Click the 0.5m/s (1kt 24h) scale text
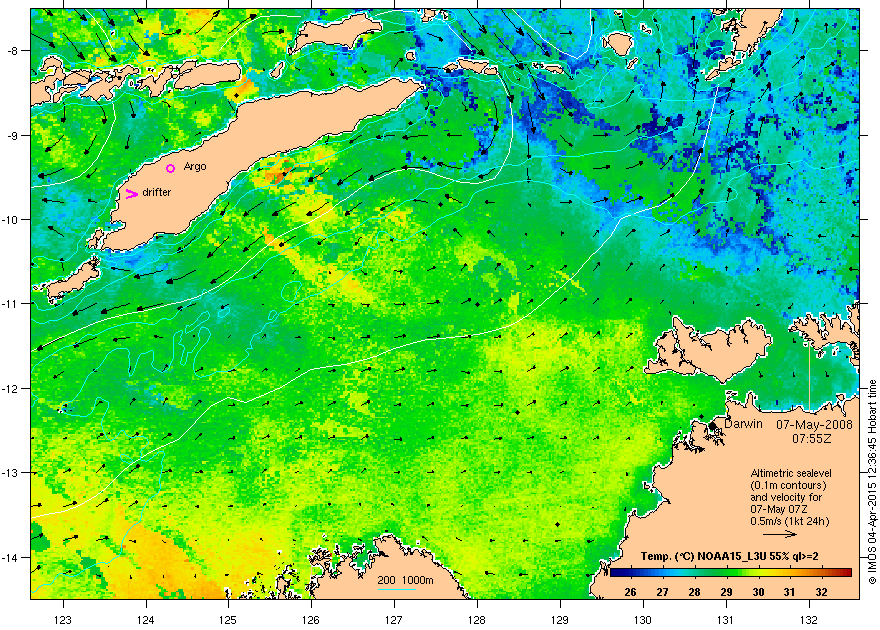 click(790, 521)
